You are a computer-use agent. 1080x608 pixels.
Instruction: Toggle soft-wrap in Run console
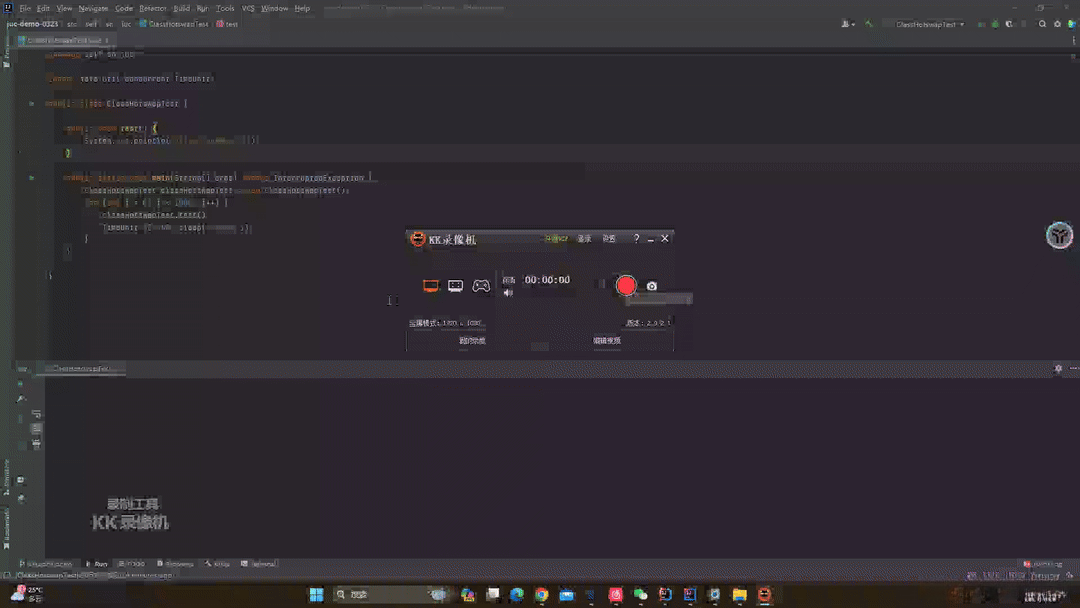click(x=37, y=414)
